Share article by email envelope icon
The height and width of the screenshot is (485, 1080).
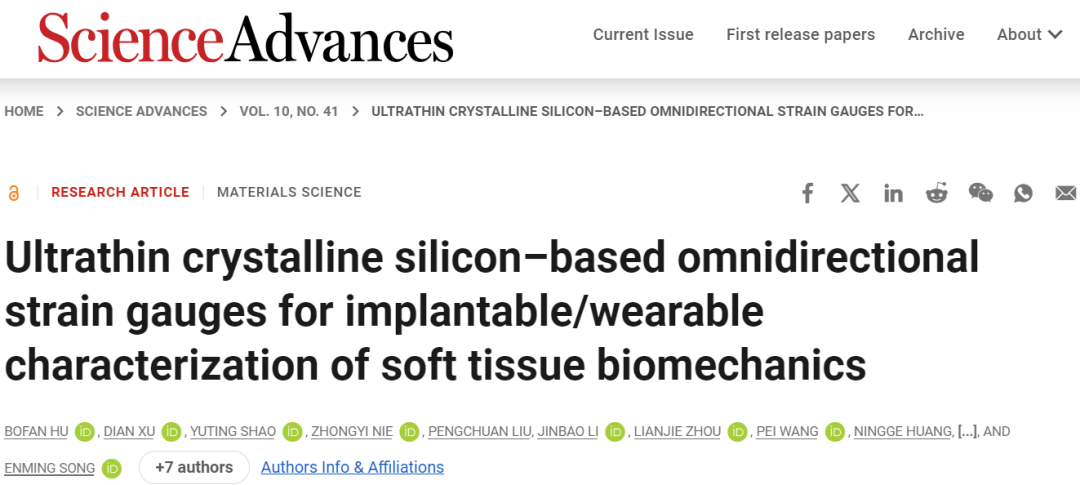click(x=1066, y=193)
